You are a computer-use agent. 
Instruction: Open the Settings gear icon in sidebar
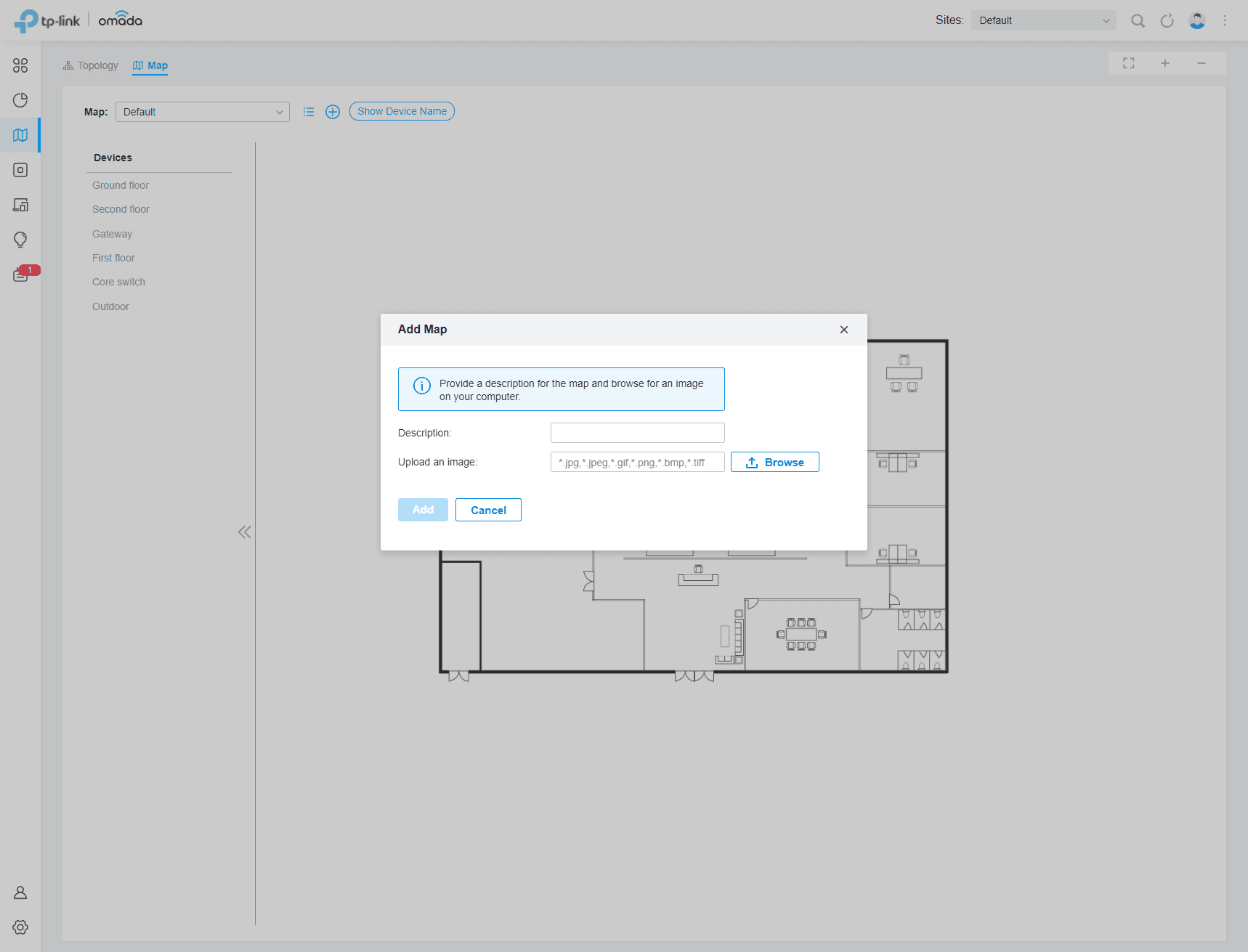(20, 927)
